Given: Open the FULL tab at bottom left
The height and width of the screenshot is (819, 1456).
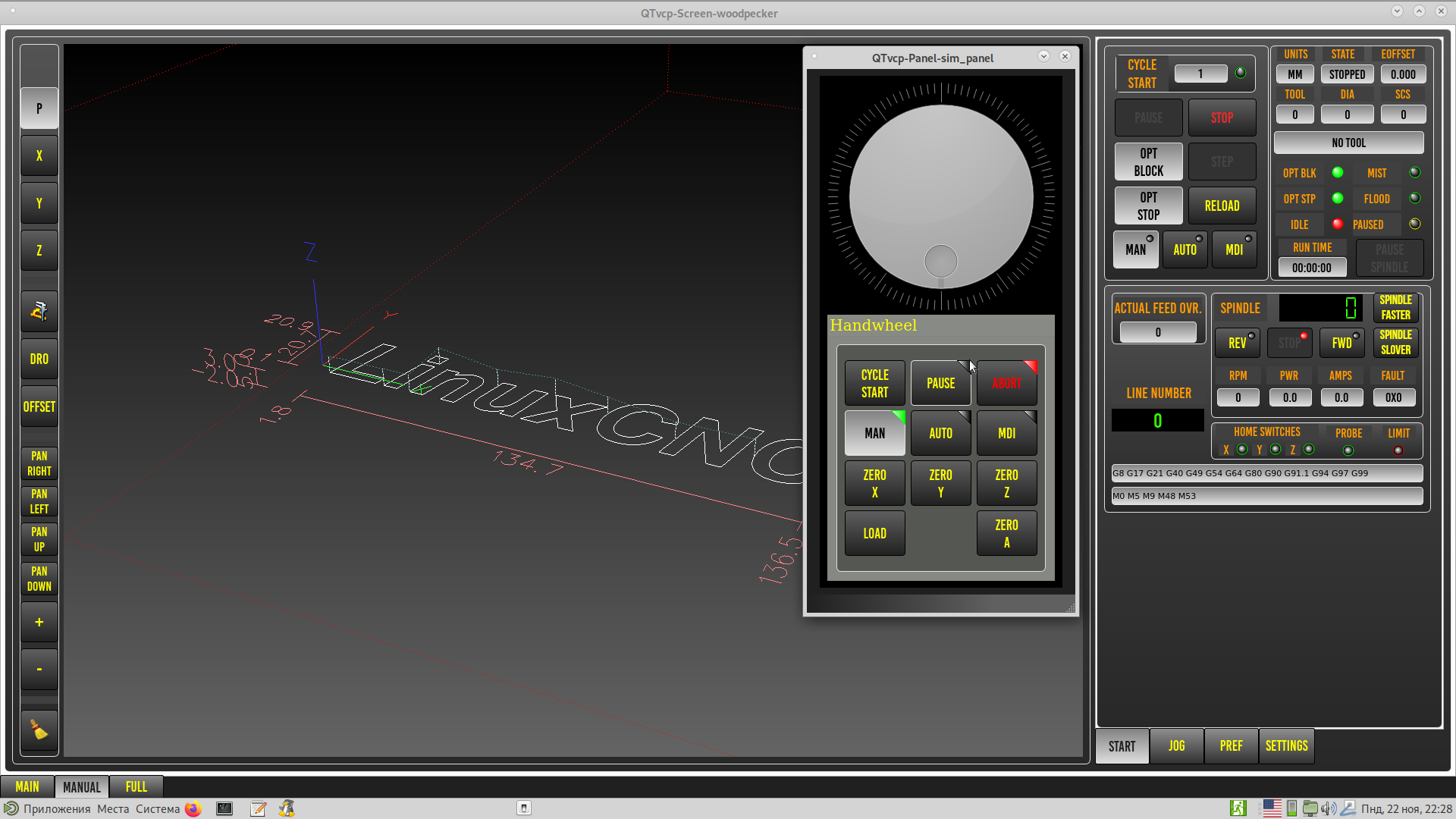Looking at the screenshot, I should [136, 786].
